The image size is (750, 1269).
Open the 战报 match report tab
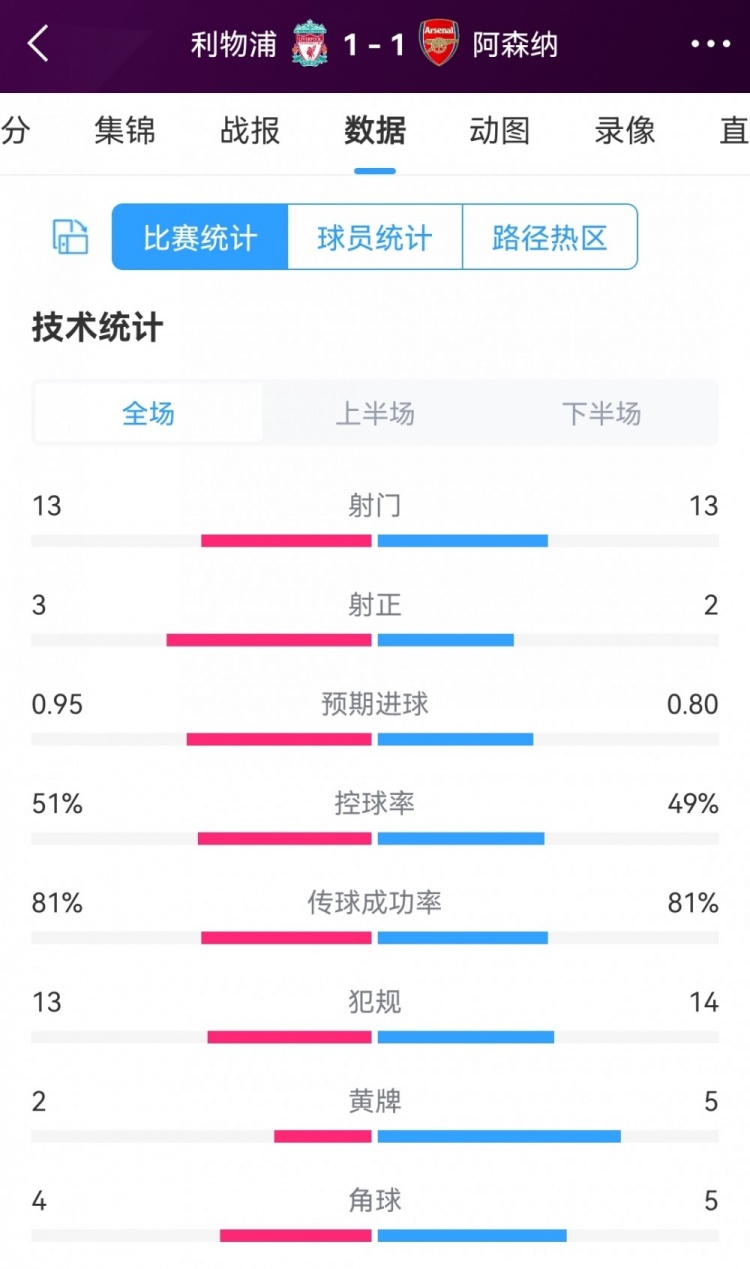[248, 130]
